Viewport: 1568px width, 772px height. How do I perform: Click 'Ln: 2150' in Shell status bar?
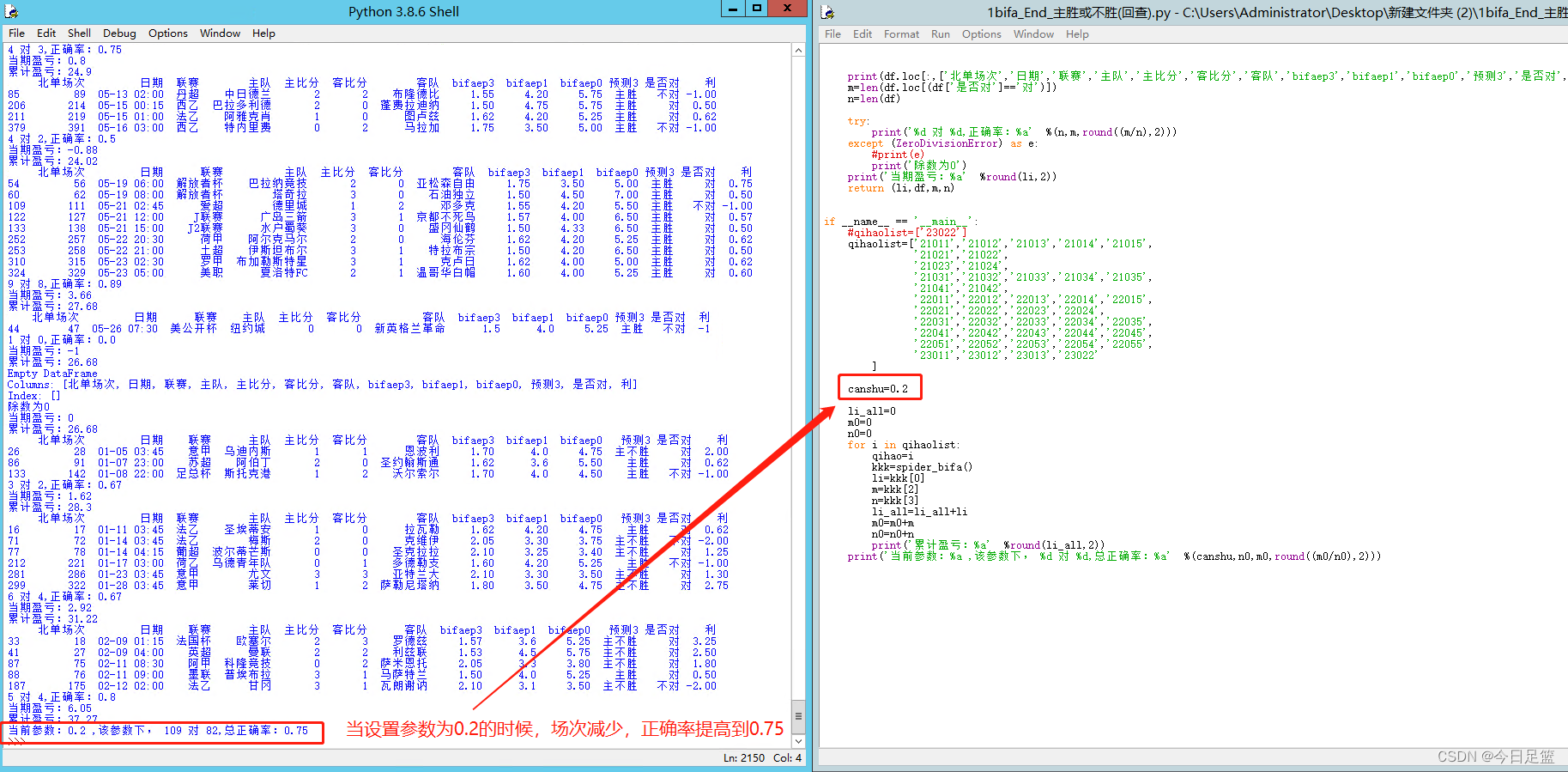pos(744,757)
